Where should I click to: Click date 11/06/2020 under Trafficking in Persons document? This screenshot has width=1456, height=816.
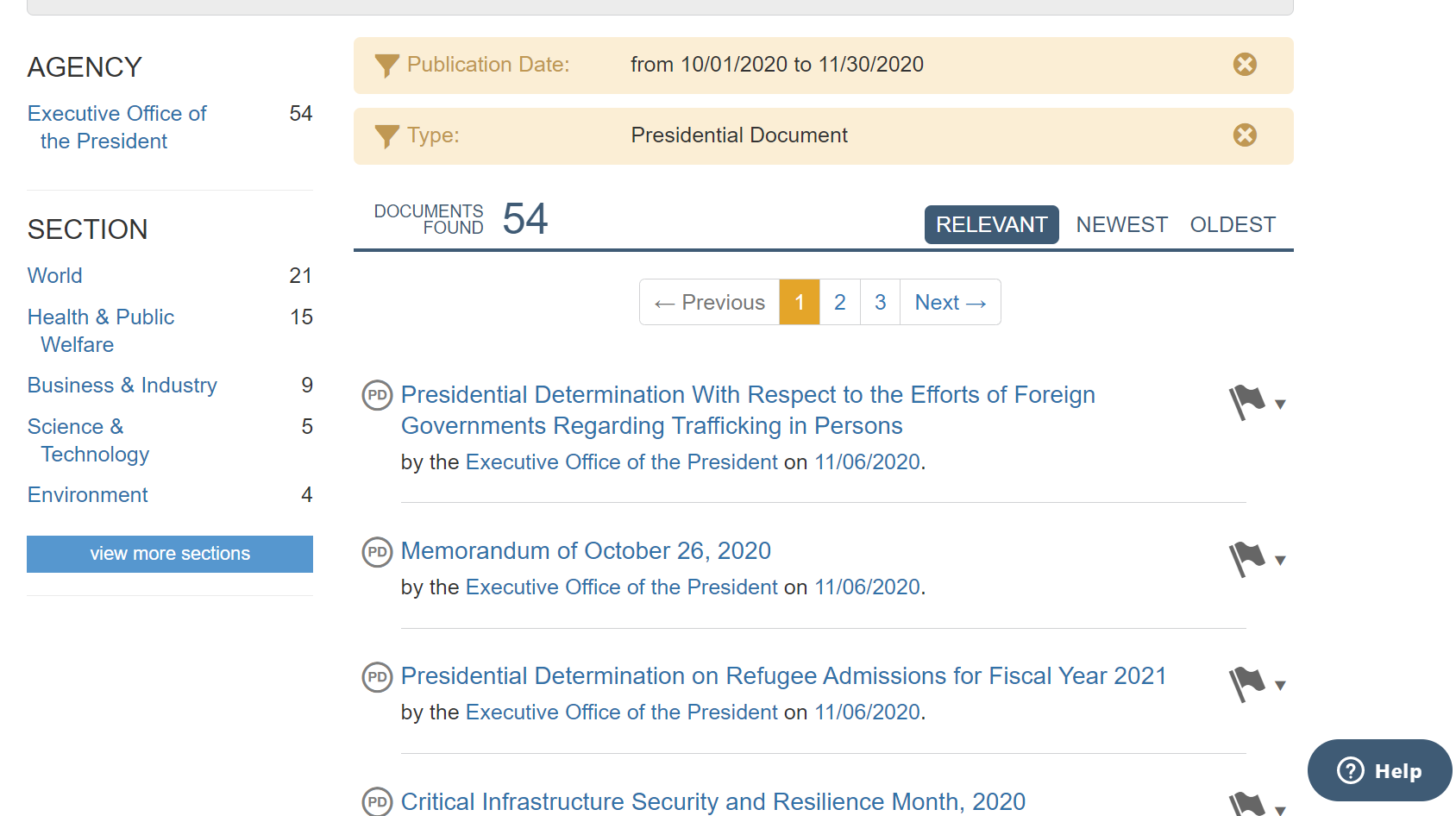tap(867, 461)
